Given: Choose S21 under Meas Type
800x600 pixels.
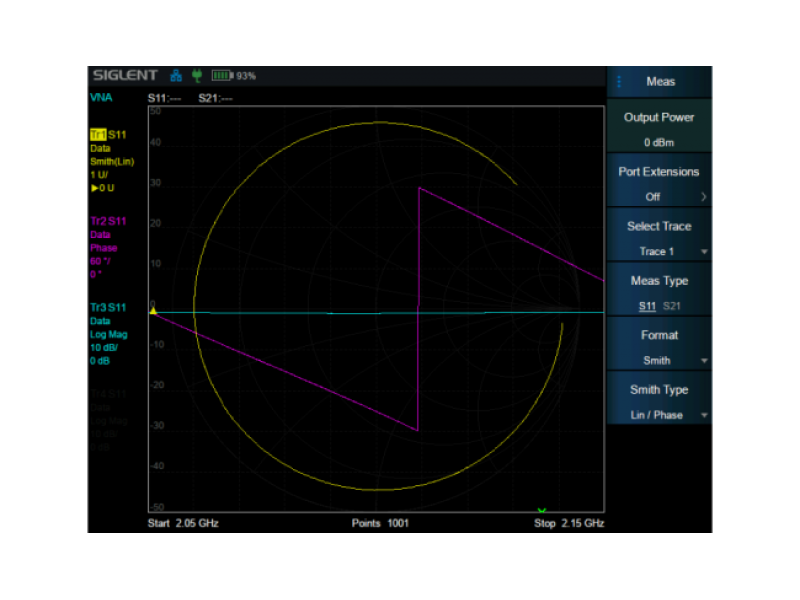Looking at the screenshot, I should click(x=671, y=306).
